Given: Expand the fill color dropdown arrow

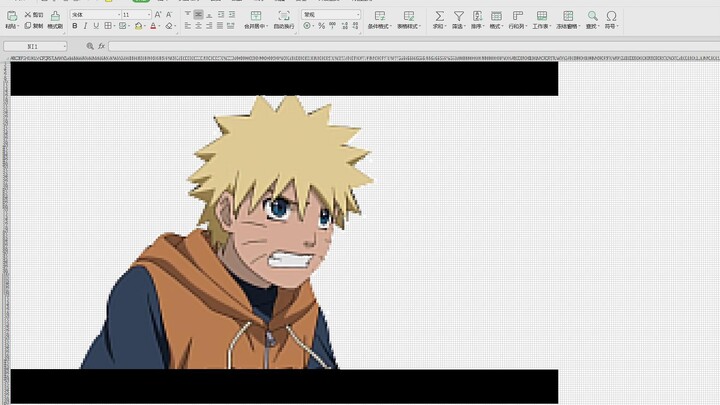Looking at the screenshot, I should tap(145, 26).
